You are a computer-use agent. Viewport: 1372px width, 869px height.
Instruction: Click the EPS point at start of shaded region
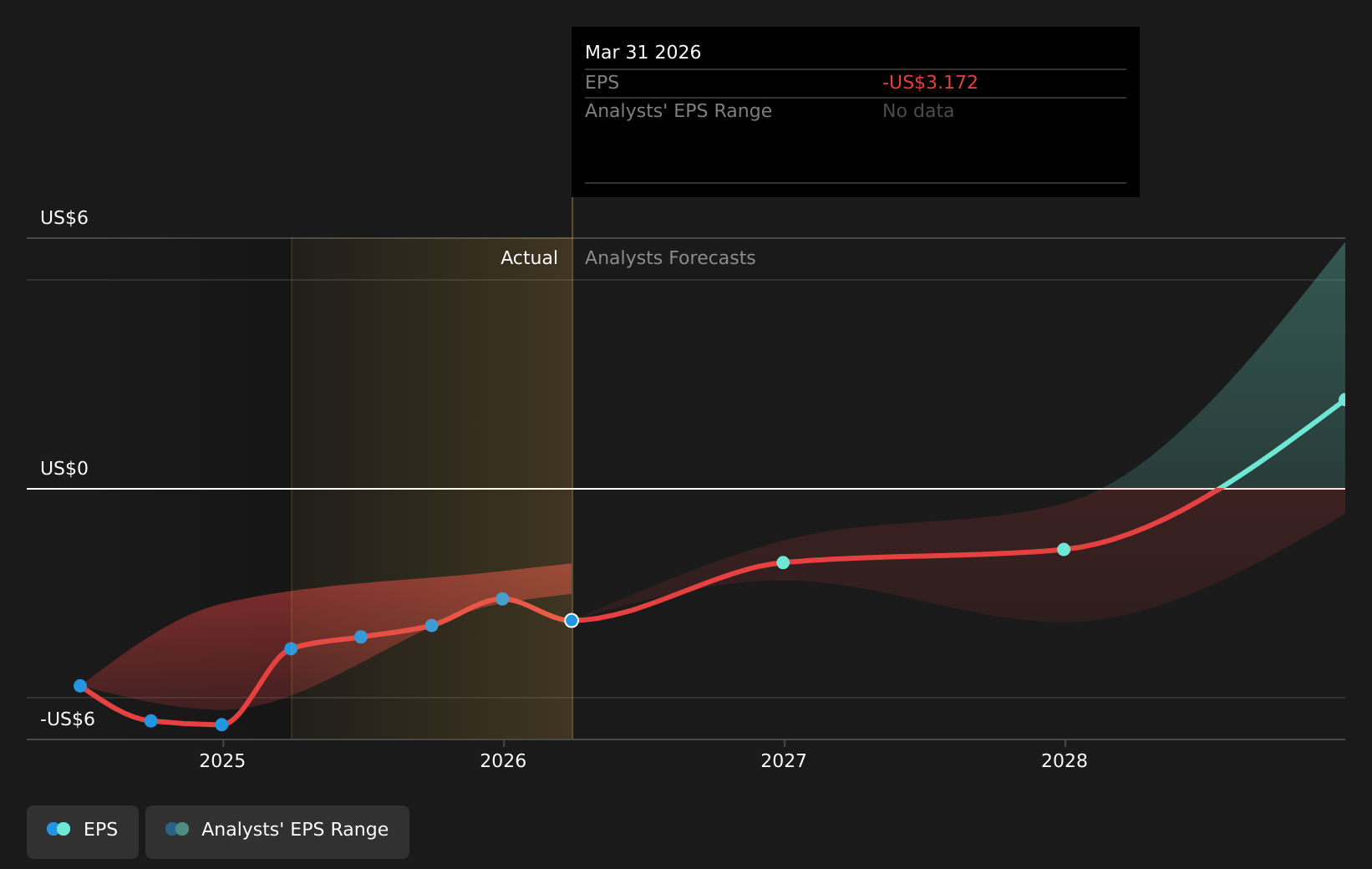tap(291, 648)
